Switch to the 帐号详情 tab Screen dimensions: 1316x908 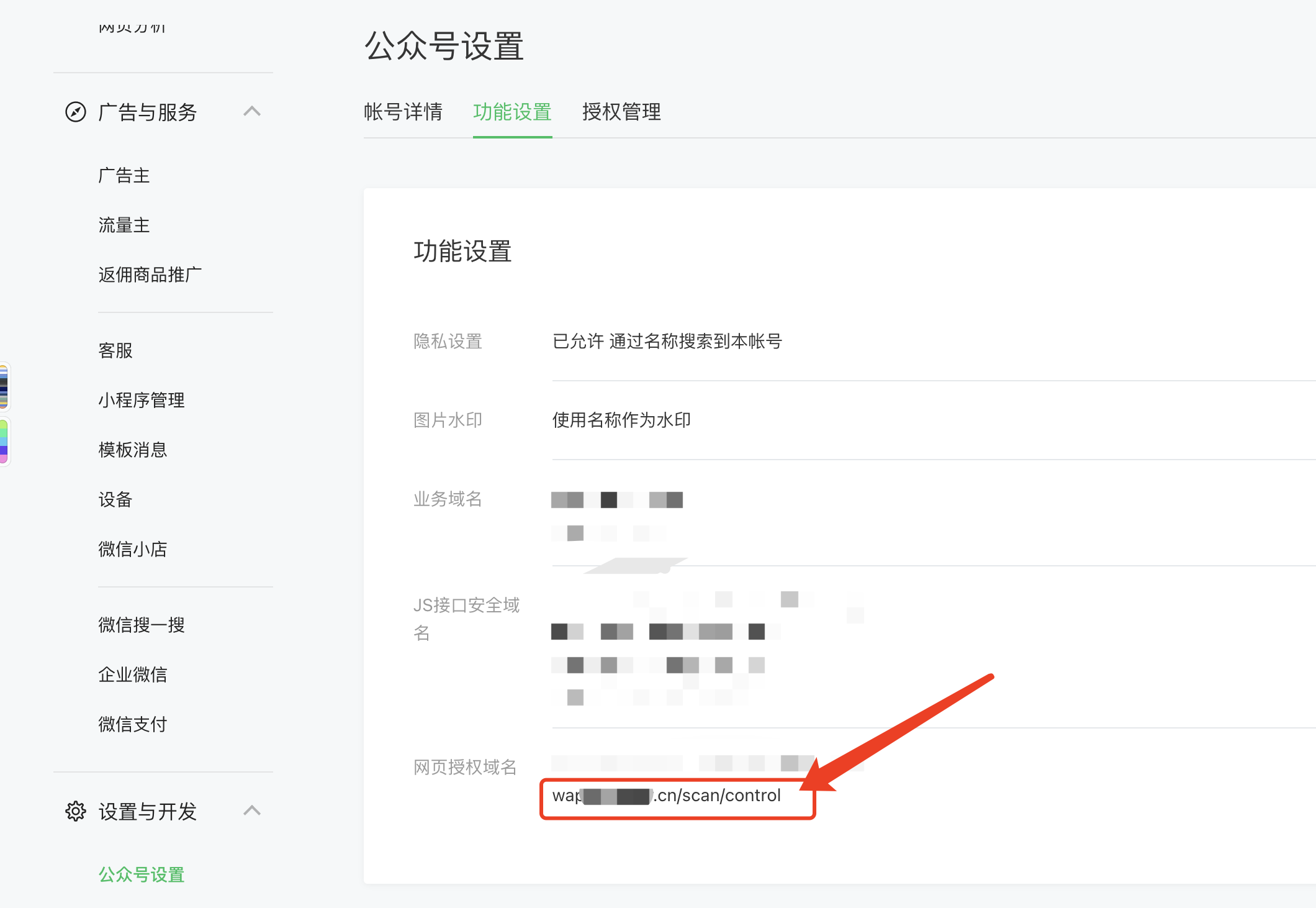[x=403, y=112]
